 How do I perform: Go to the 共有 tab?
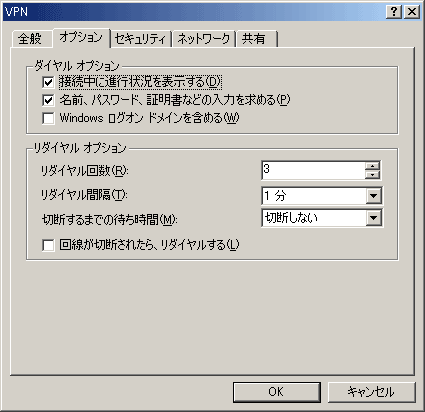[x=256, y=39]
